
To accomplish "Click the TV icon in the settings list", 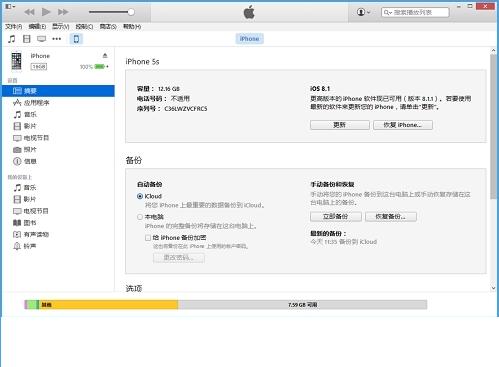I will click(17, 138).
